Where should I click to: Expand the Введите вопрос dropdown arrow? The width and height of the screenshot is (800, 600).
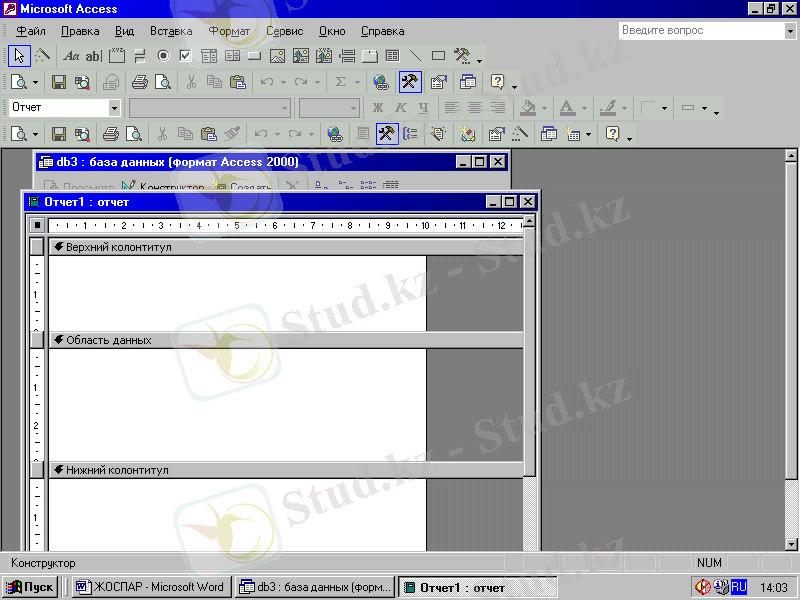pos(790,31)
